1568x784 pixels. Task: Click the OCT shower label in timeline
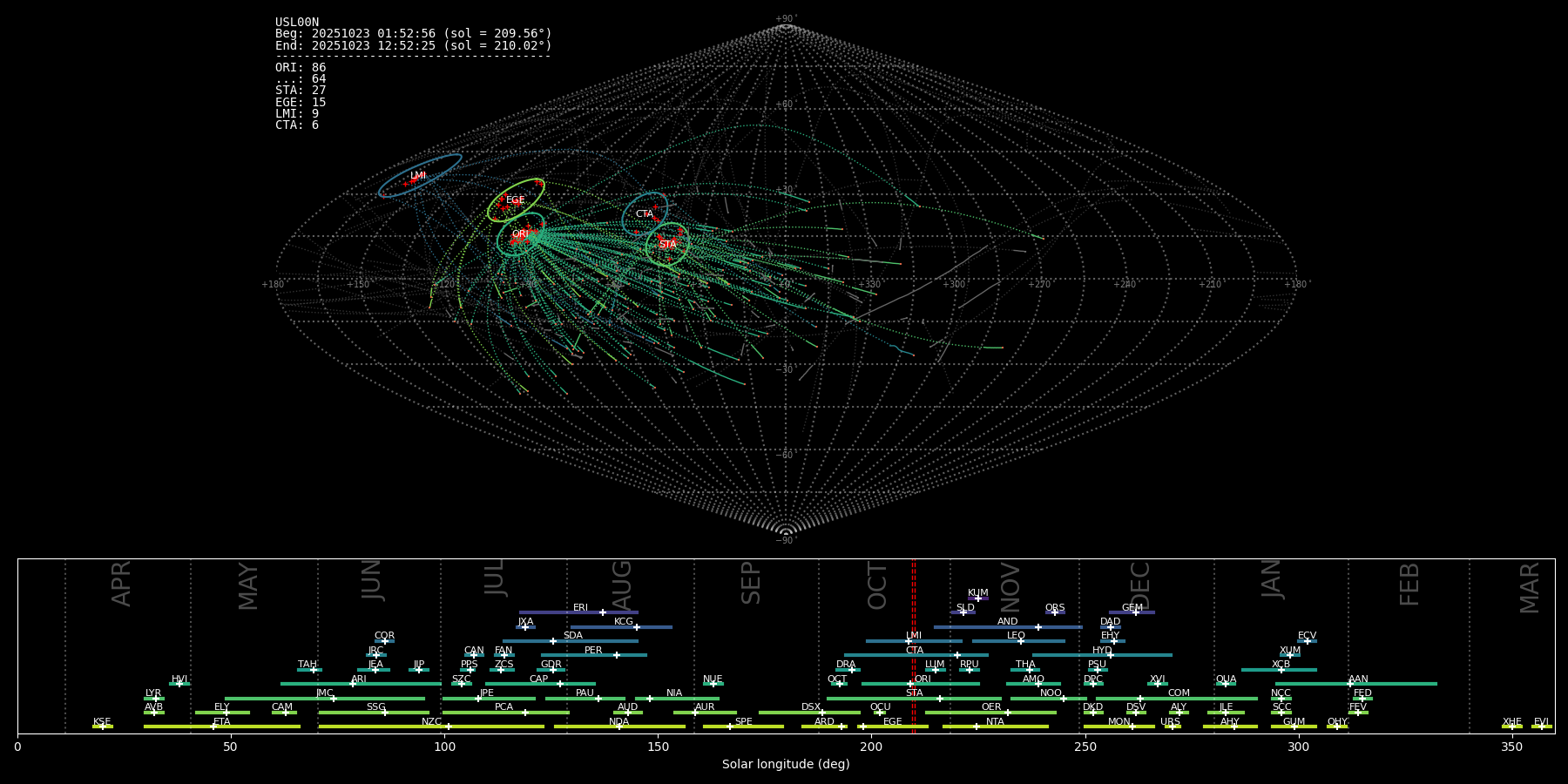click(837, 679)
